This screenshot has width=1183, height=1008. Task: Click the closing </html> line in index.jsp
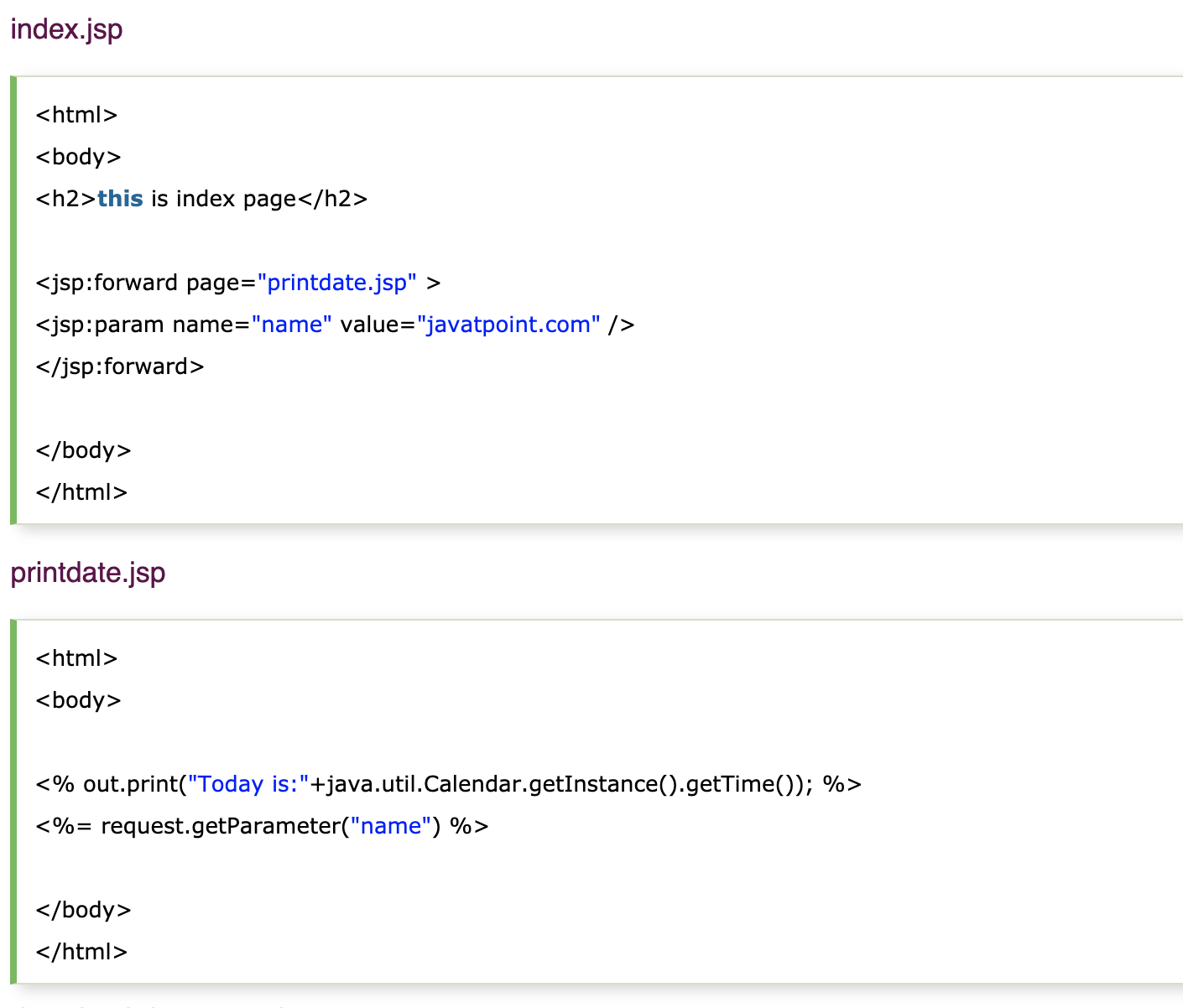click(81, 492)
